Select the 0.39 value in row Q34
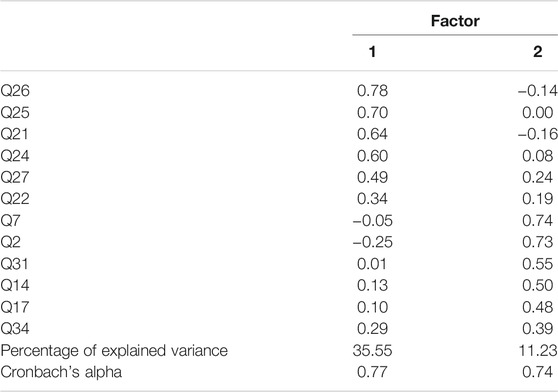 pos(538,329)
